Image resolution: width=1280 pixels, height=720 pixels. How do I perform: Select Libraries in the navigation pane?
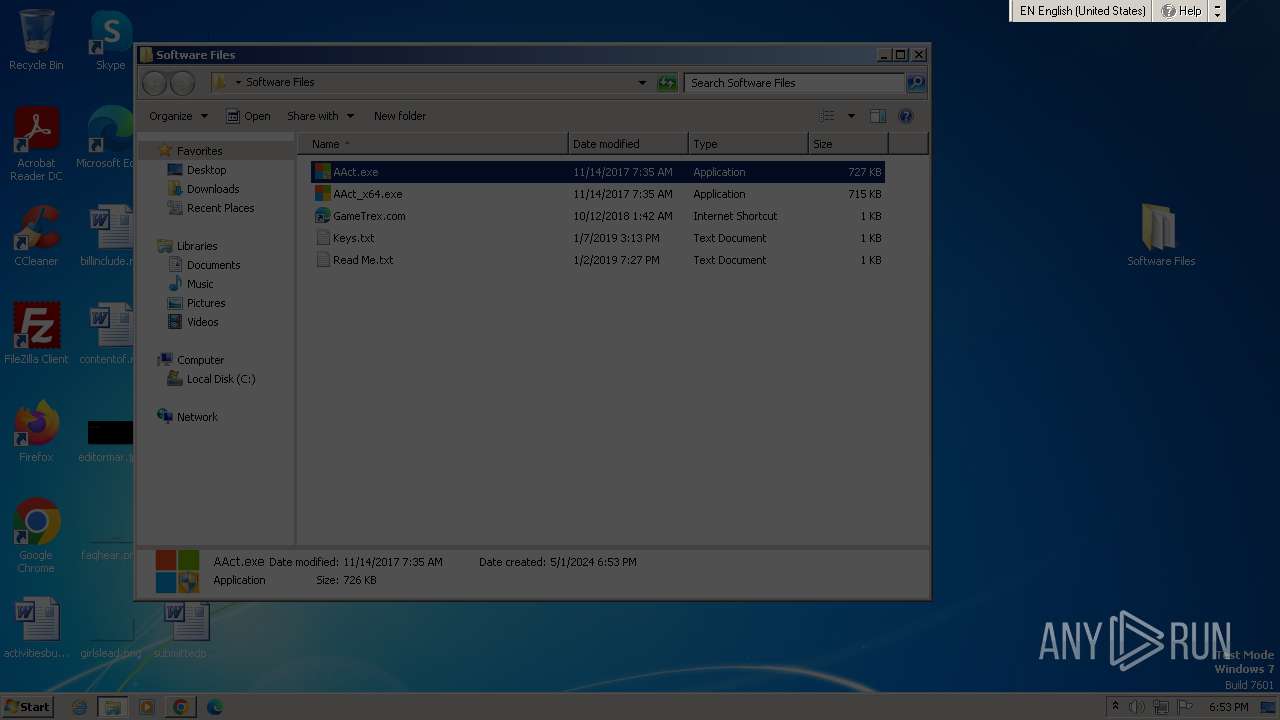197,246
